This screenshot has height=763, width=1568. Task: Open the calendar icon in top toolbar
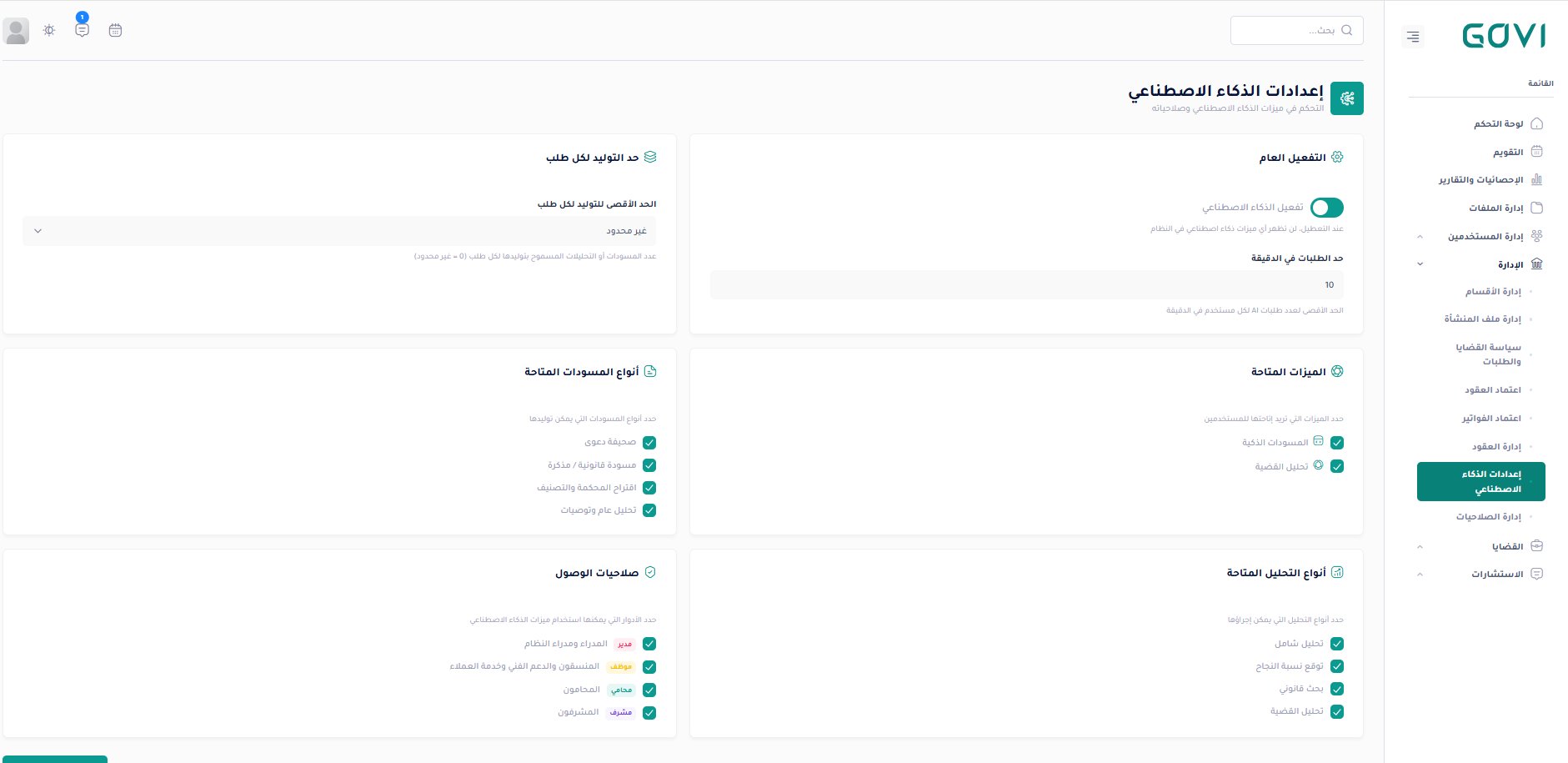[x=116, y=30]
